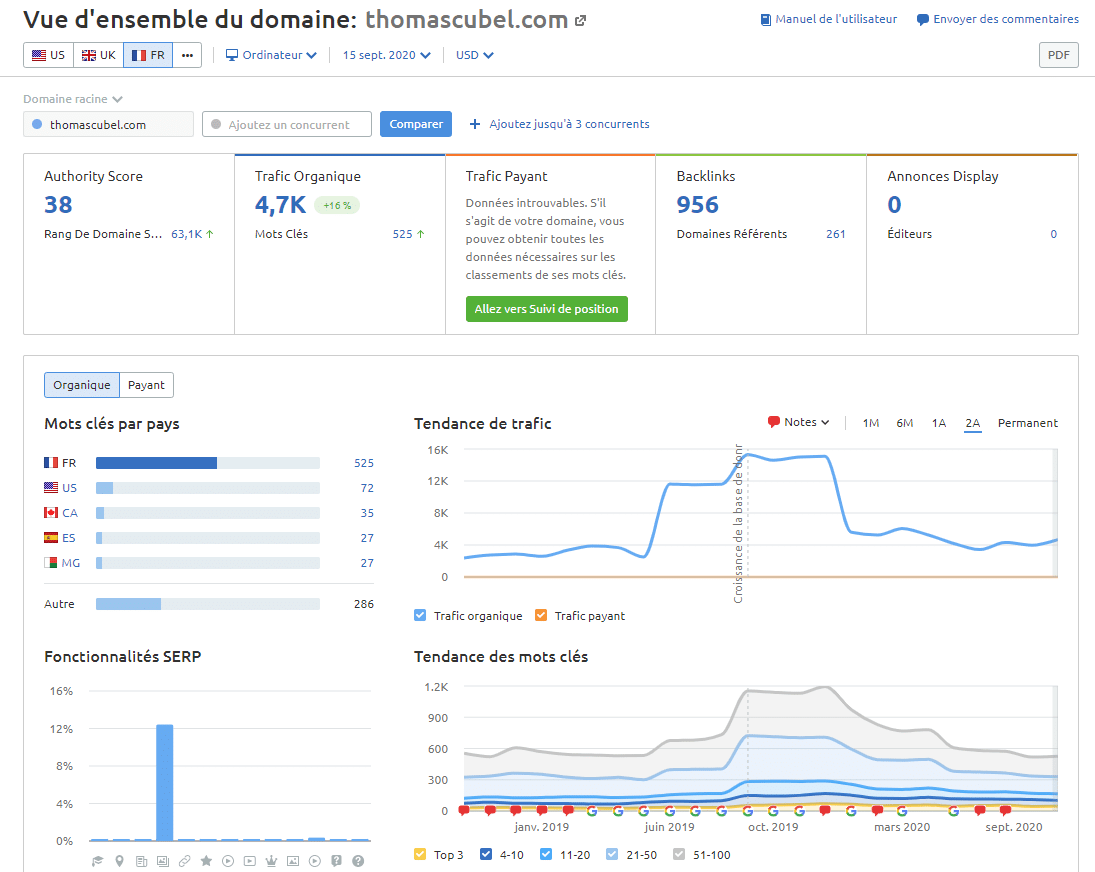Open the Ordinateur device dropdown
This screenshot has width=1095, height=872.
pyautogui.click(x=271, y=55)
